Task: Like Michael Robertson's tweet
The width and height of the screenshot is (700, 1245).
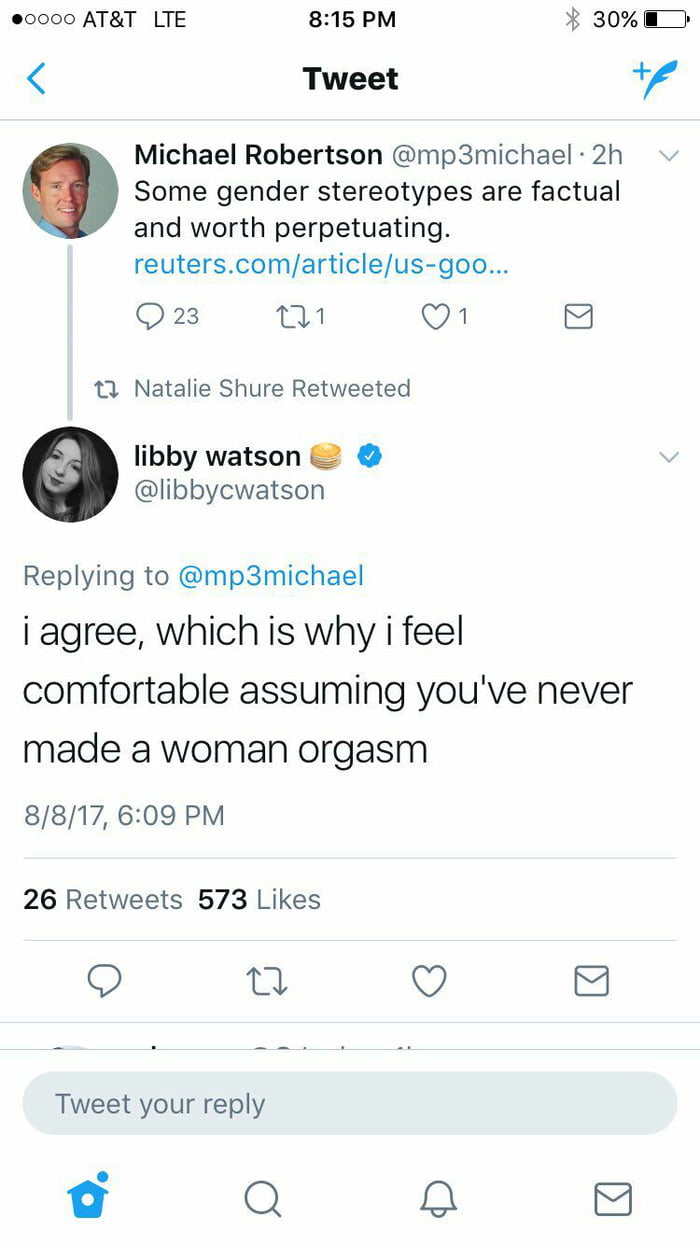Action: (x=434, y=317)
